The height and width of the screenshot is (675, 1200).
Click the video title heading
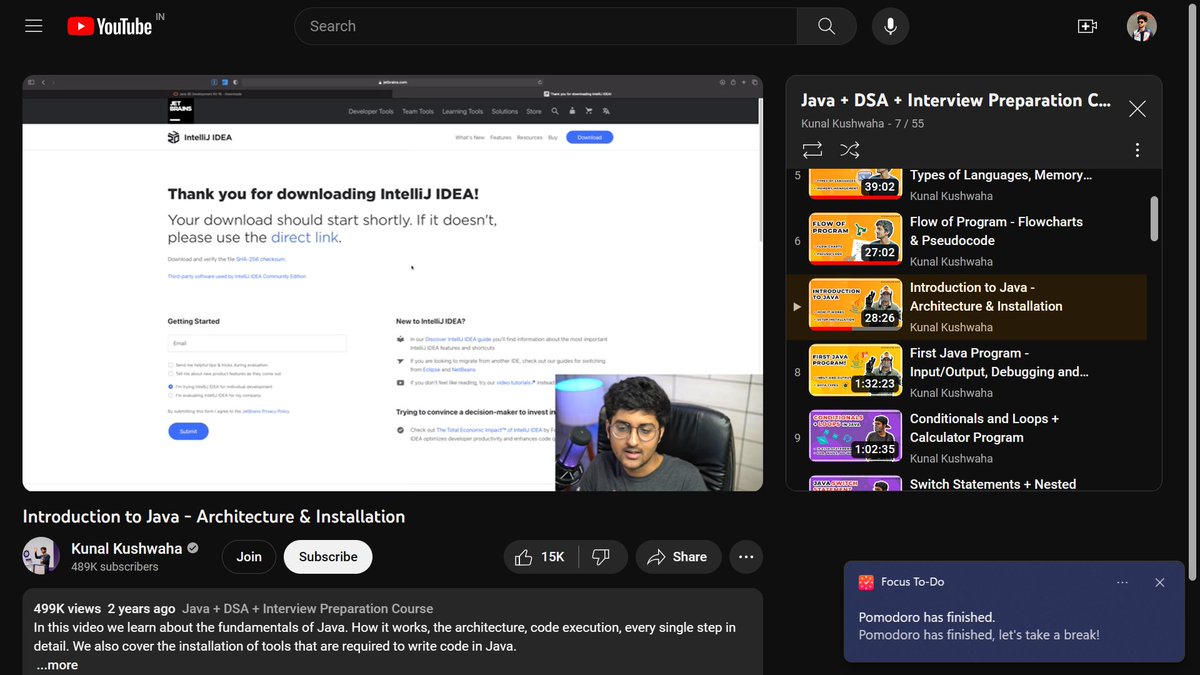click(x=214, y=516)
